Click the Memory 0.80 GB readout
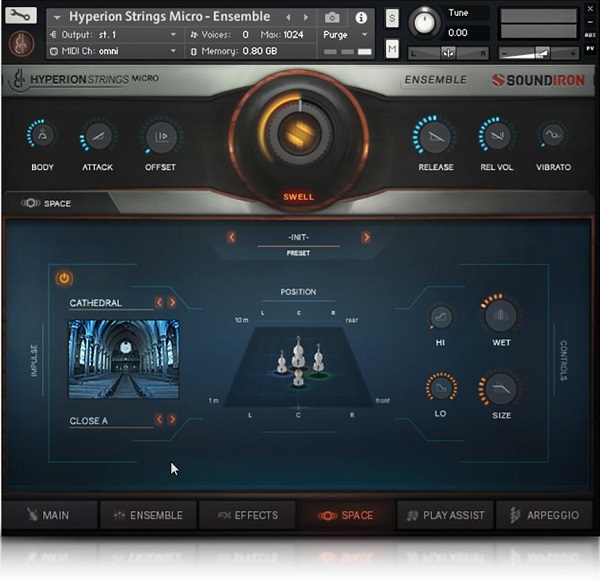Image resolution: width=600 pixels, height=581 pixels. point(234,51)
